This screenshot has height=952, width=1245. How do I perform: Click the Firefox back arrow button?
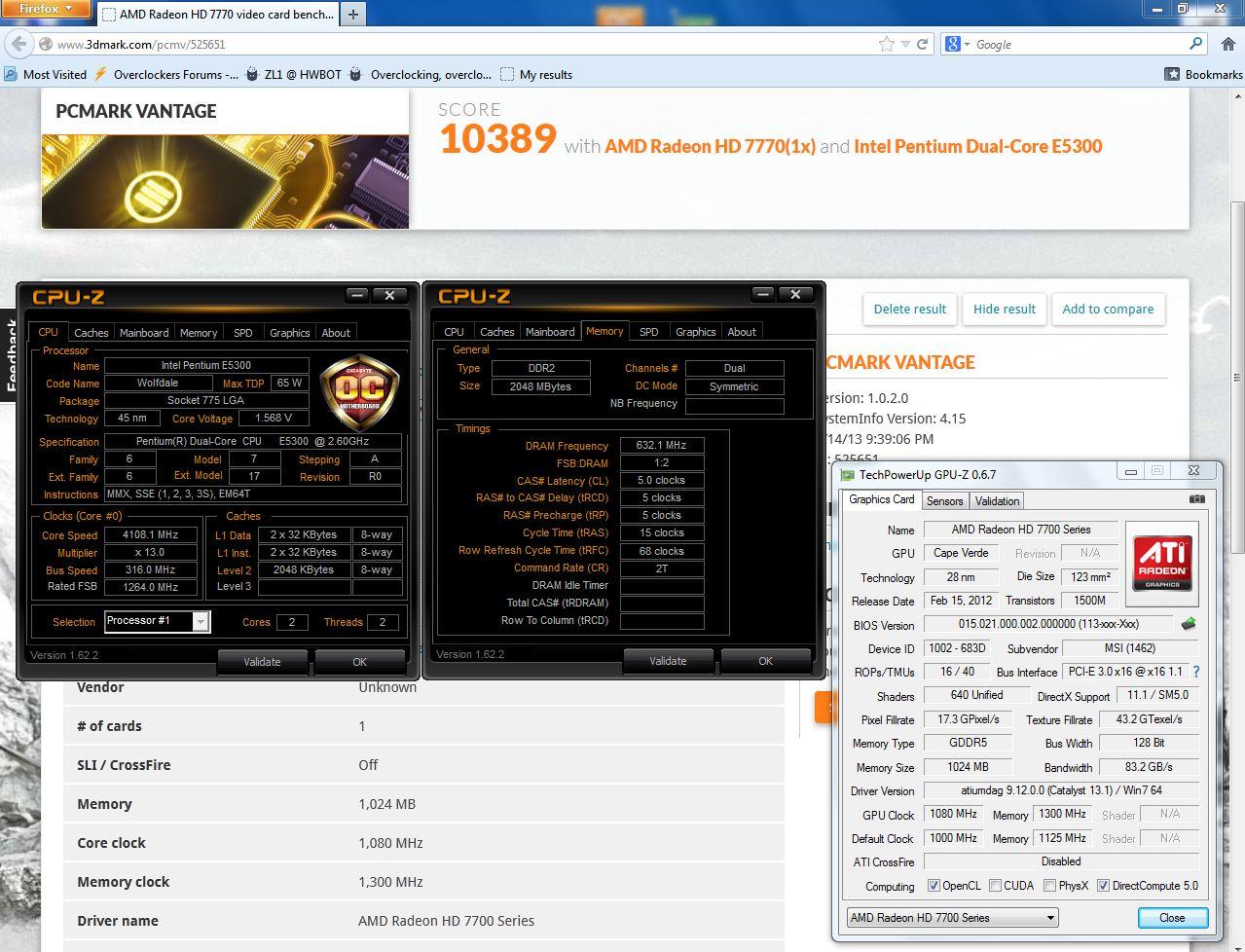[x=19, y=44]
